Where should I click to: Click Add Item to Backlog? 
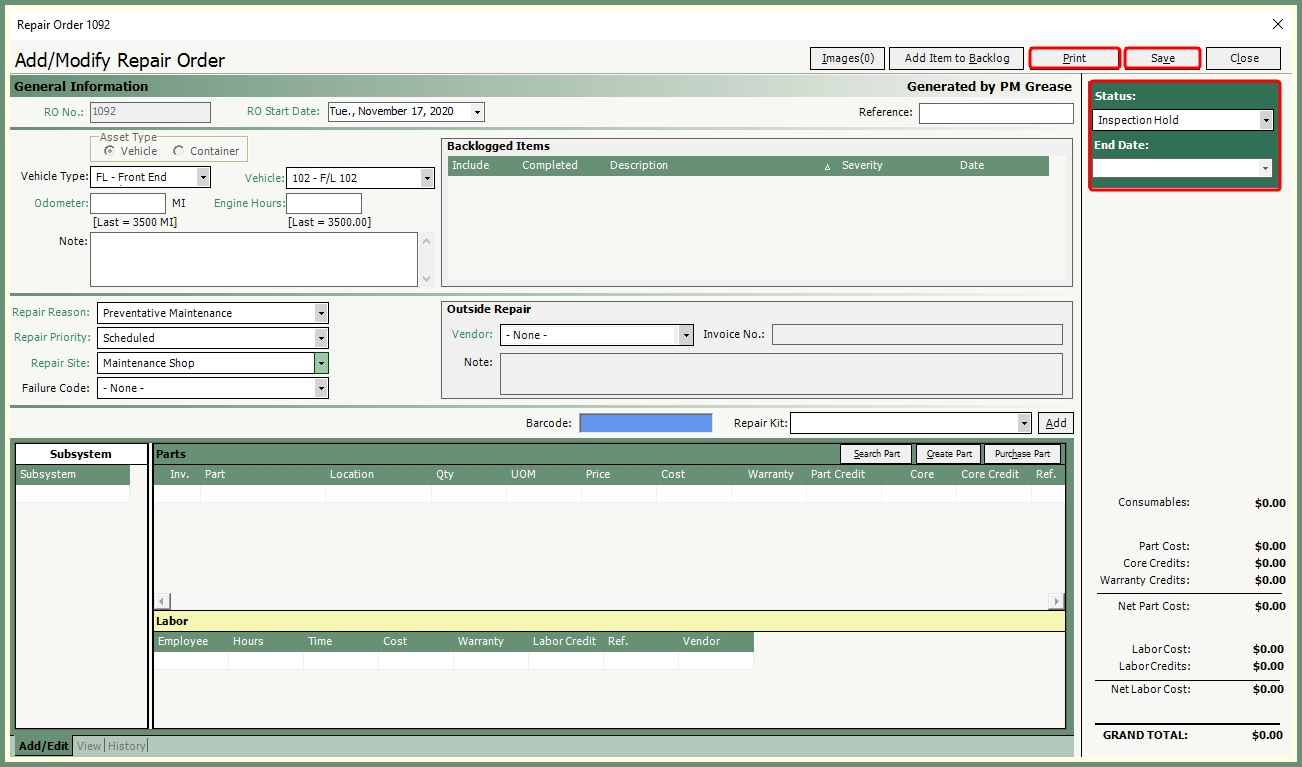957,58
